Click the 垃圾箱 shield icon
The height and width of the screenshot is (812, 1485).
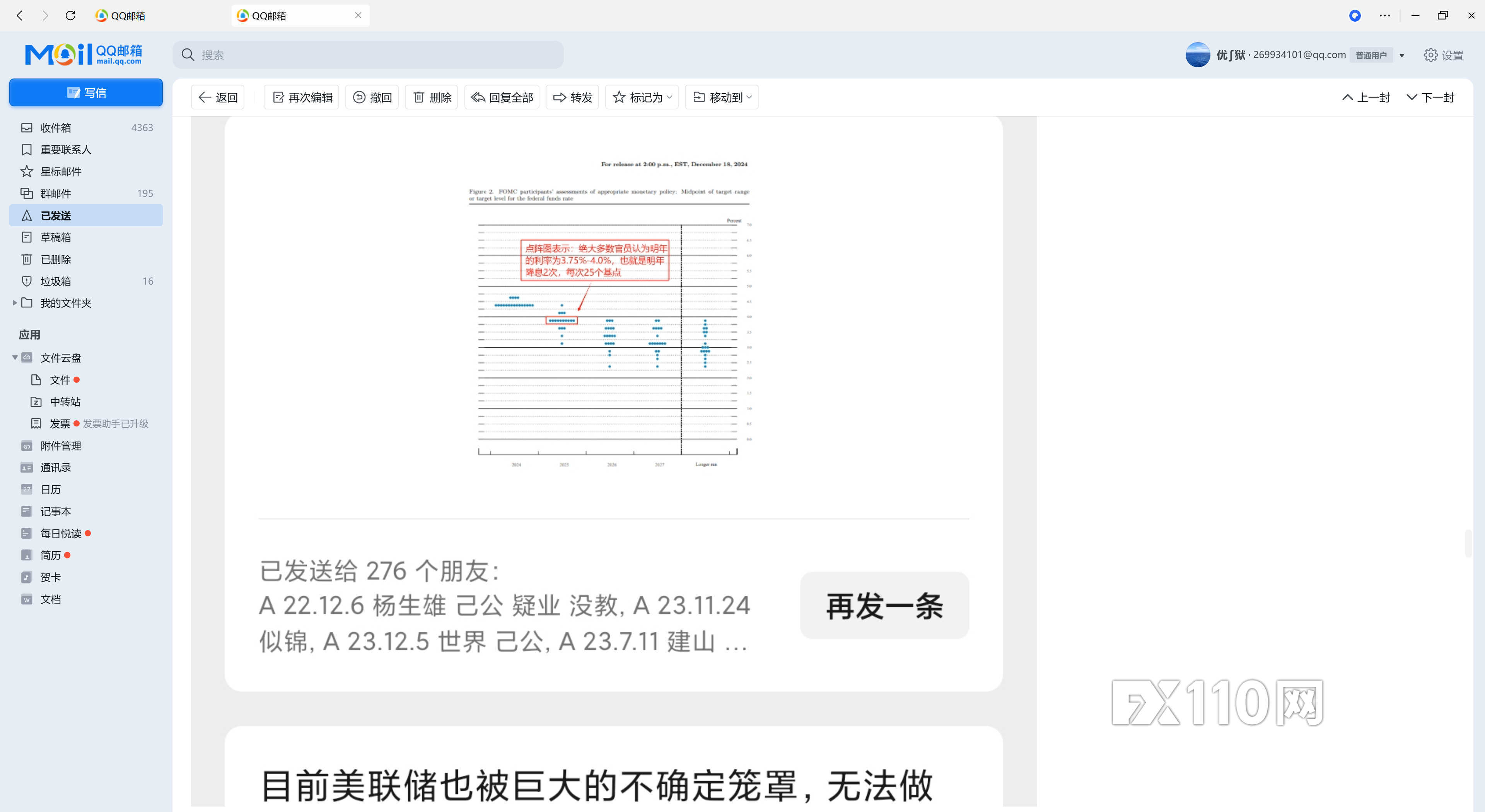coord(27,281)
